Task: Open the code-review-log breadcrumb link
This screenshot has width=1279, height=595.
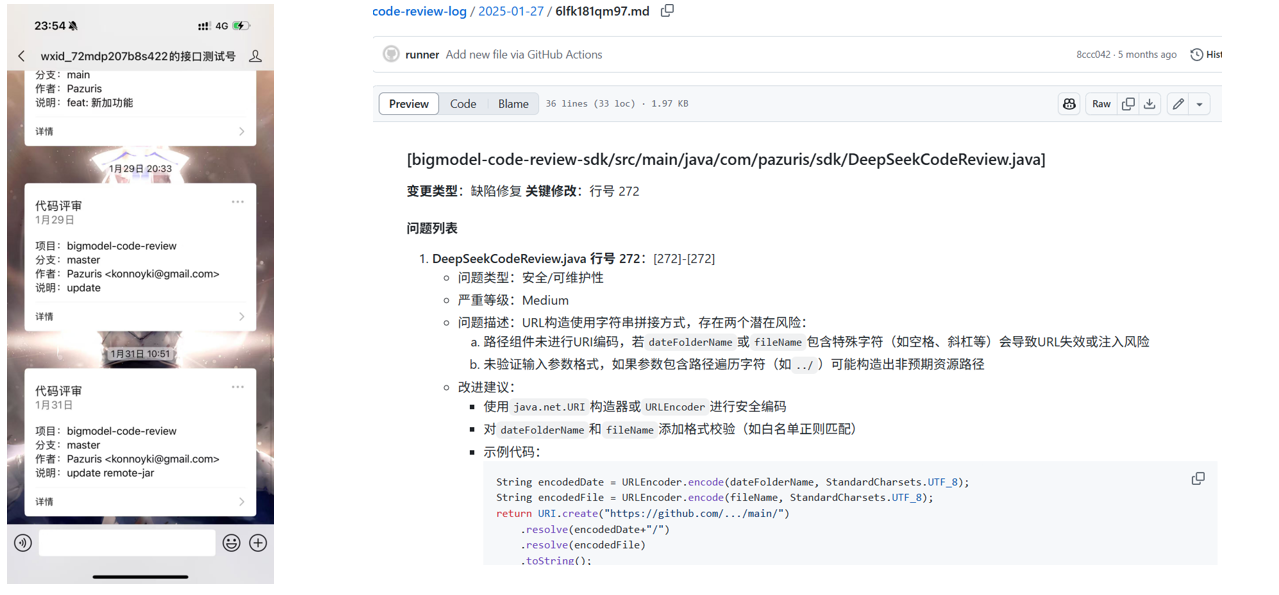Action: tap(419, 12)
